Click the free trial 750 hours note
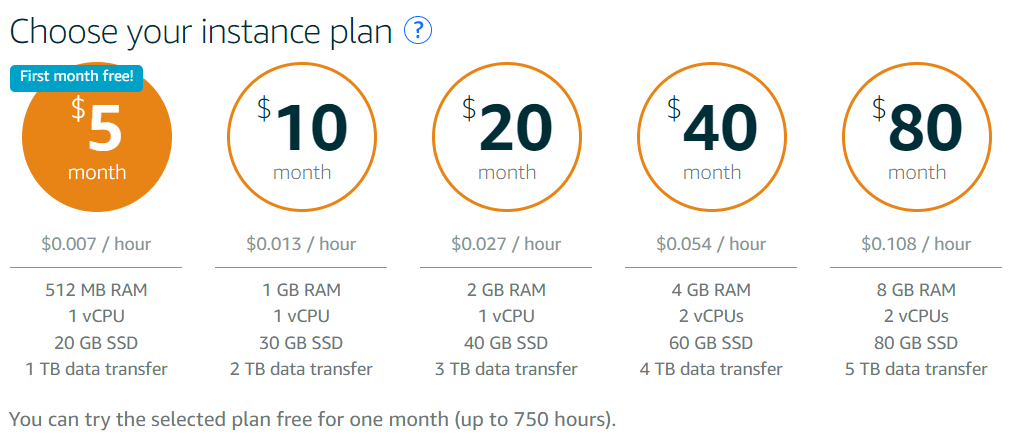The width and height of the screenshot is (1014, 447). pos(313,419)
